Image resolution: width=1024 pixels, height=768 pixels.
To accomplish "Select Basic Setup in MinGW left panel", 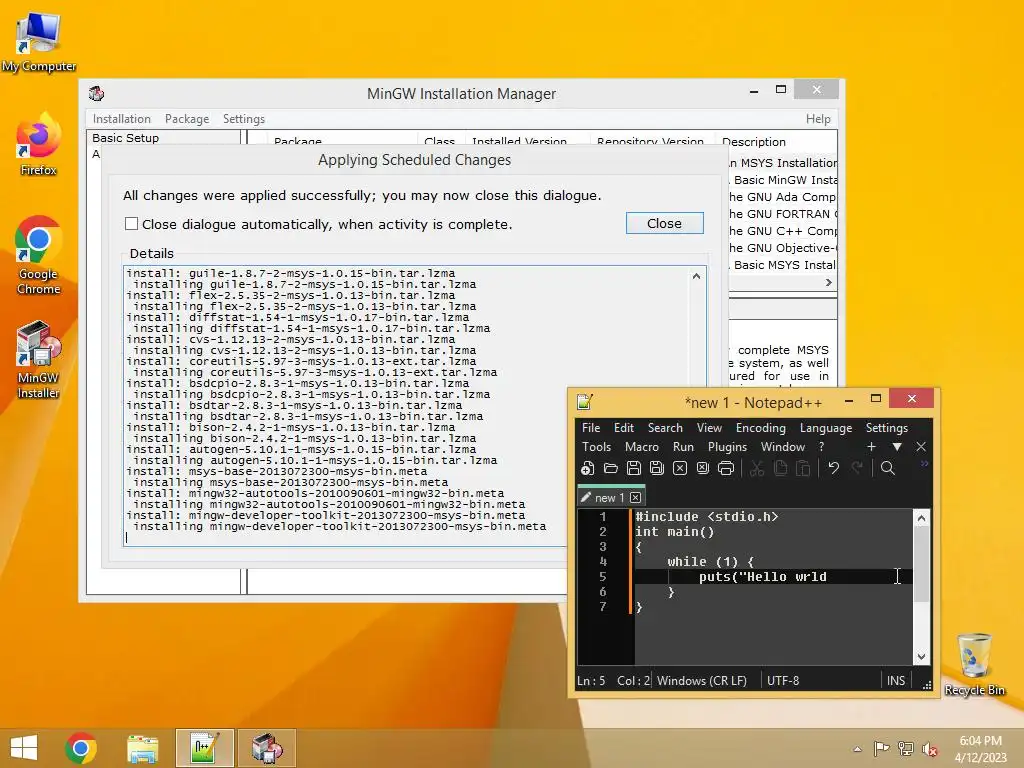I will click(x=125, y=138).
